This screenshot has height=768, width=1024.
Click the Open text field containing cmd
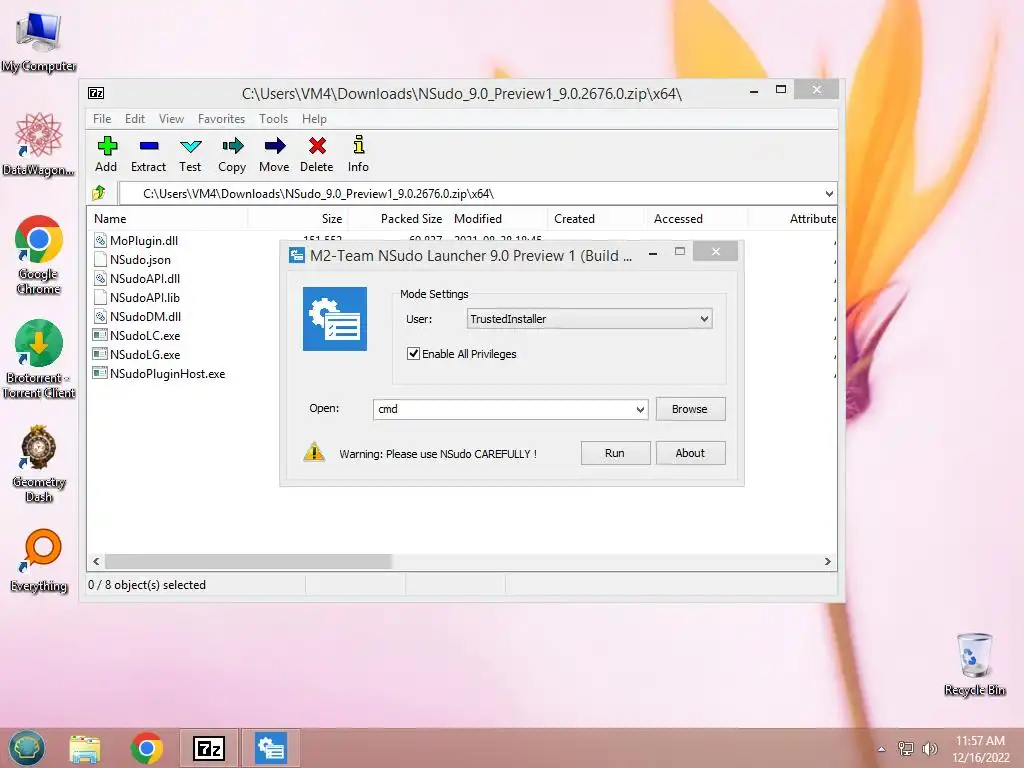(503, 409)
